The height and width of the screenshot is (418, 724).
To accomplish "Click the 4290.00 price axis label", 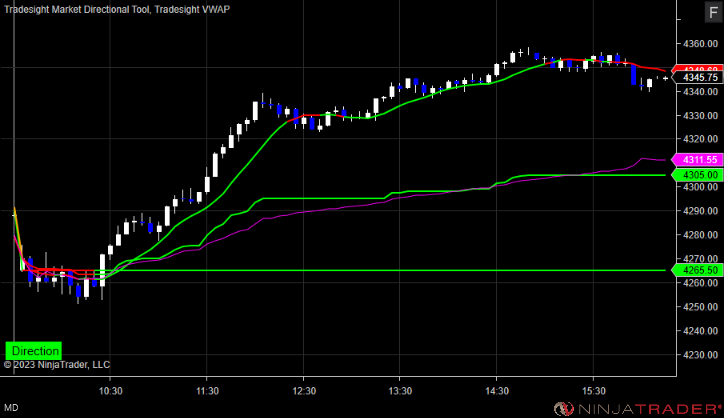I will pyautogui.click(x=700, y=211).
